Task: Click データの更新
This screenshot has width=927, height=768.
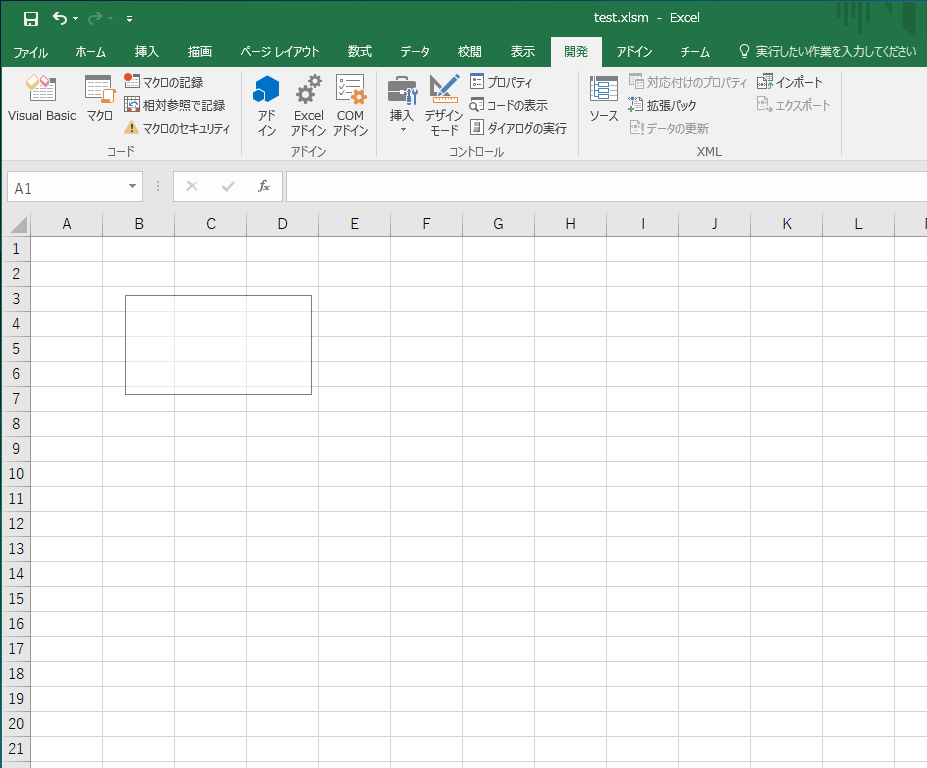Action: [669, 128]
